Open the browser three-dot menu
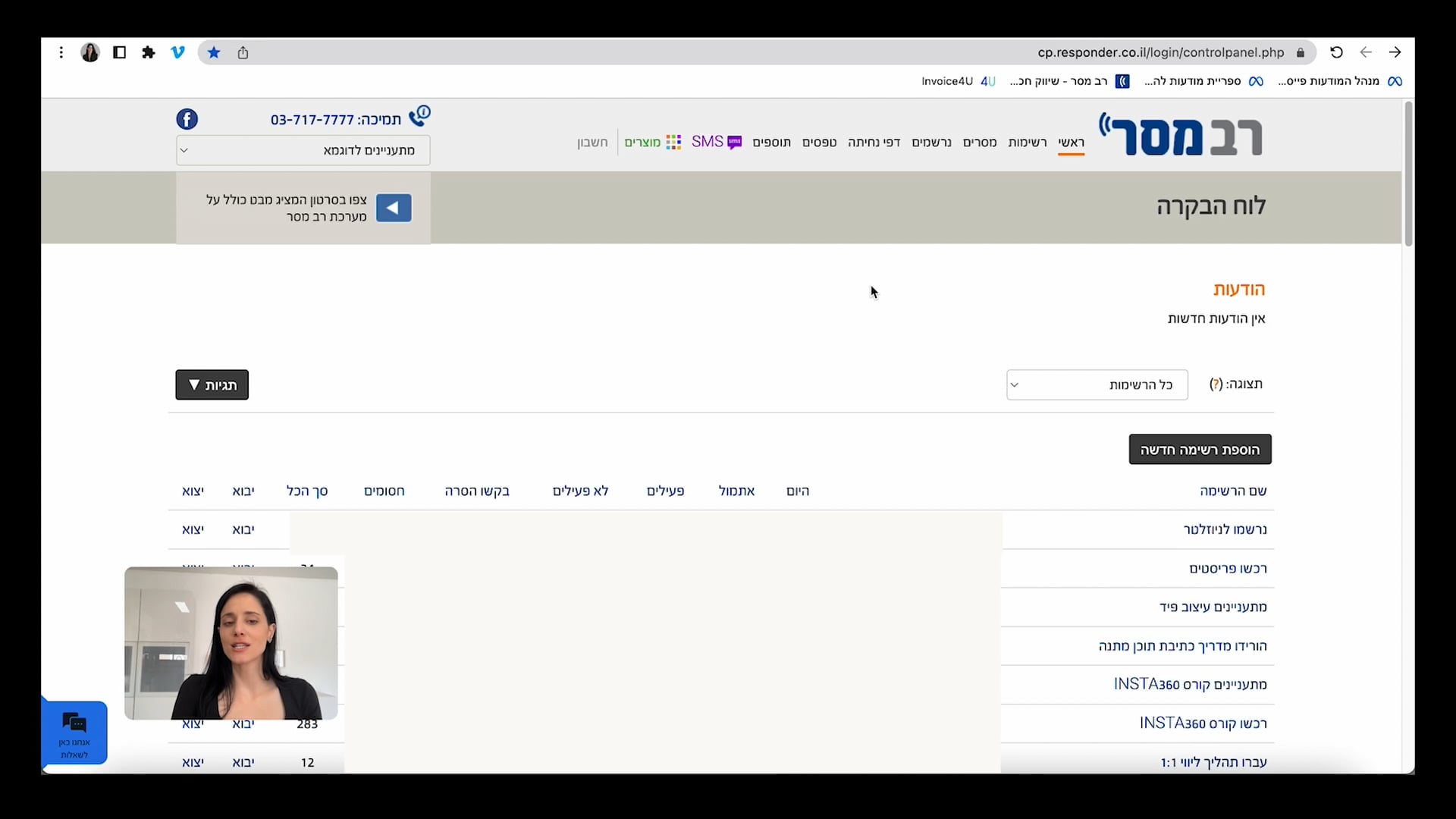1456x819 pixels. pos(61,52)
